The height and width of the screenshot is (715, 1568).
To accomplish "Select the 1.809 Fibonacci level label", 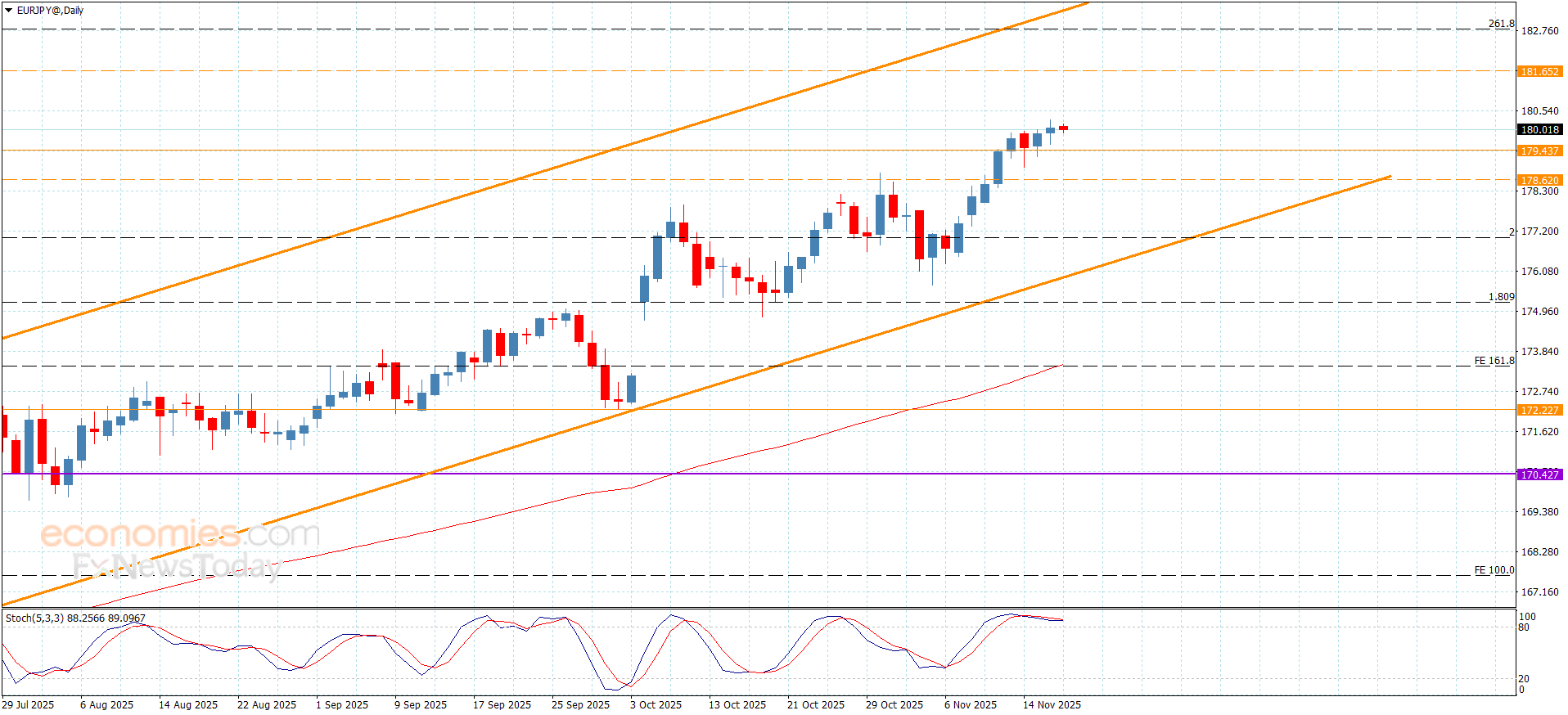I will point(1501,297).
